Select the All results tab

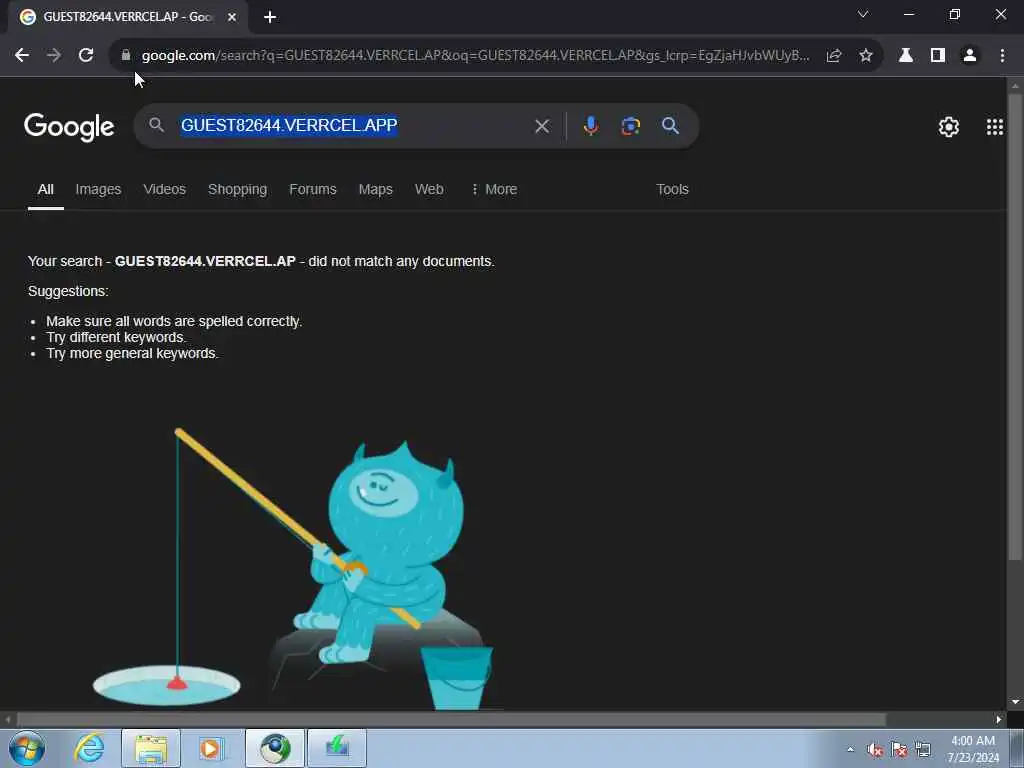(46, 189)
